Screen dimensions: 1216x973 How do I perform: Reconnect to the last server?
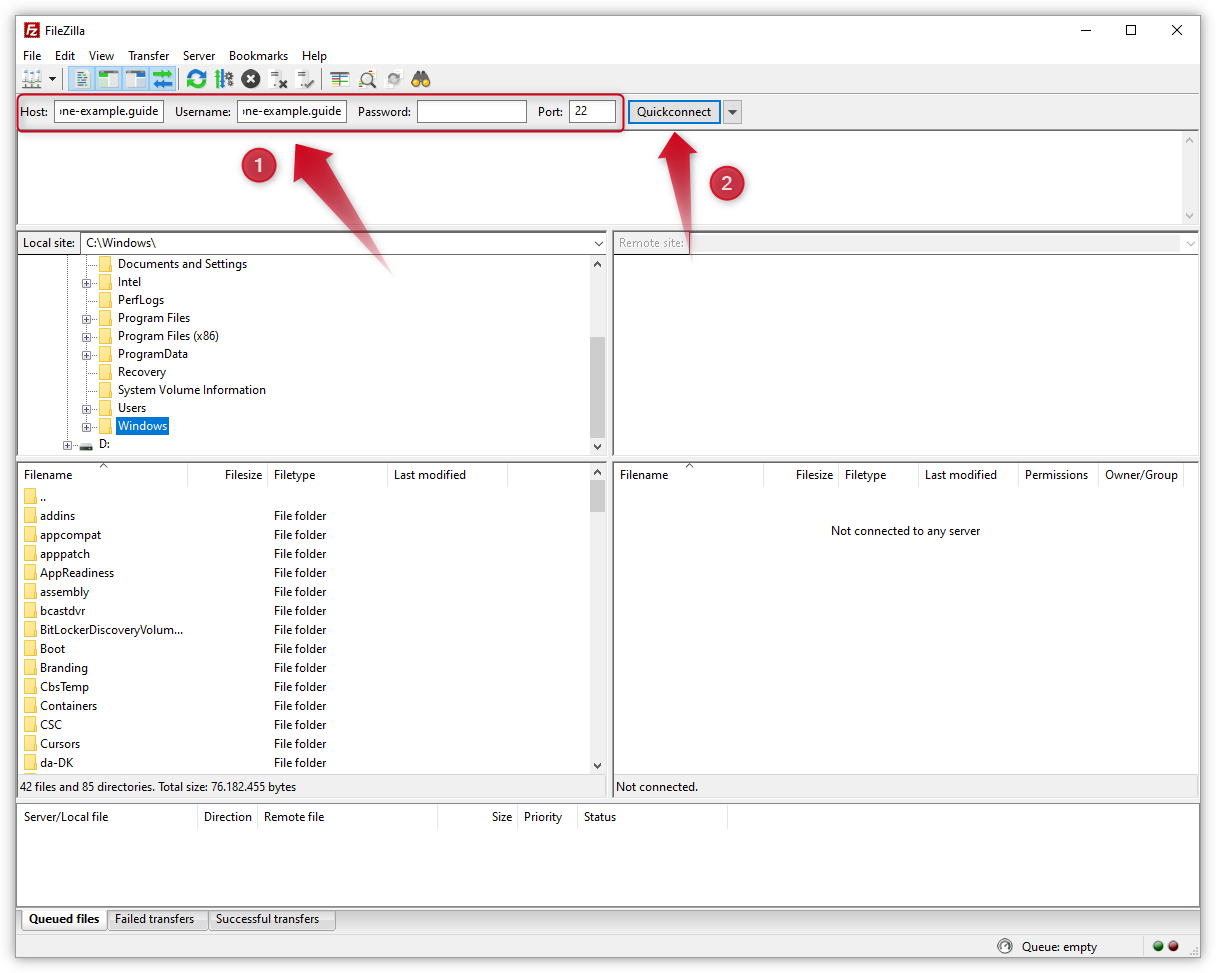pos(306,79)
